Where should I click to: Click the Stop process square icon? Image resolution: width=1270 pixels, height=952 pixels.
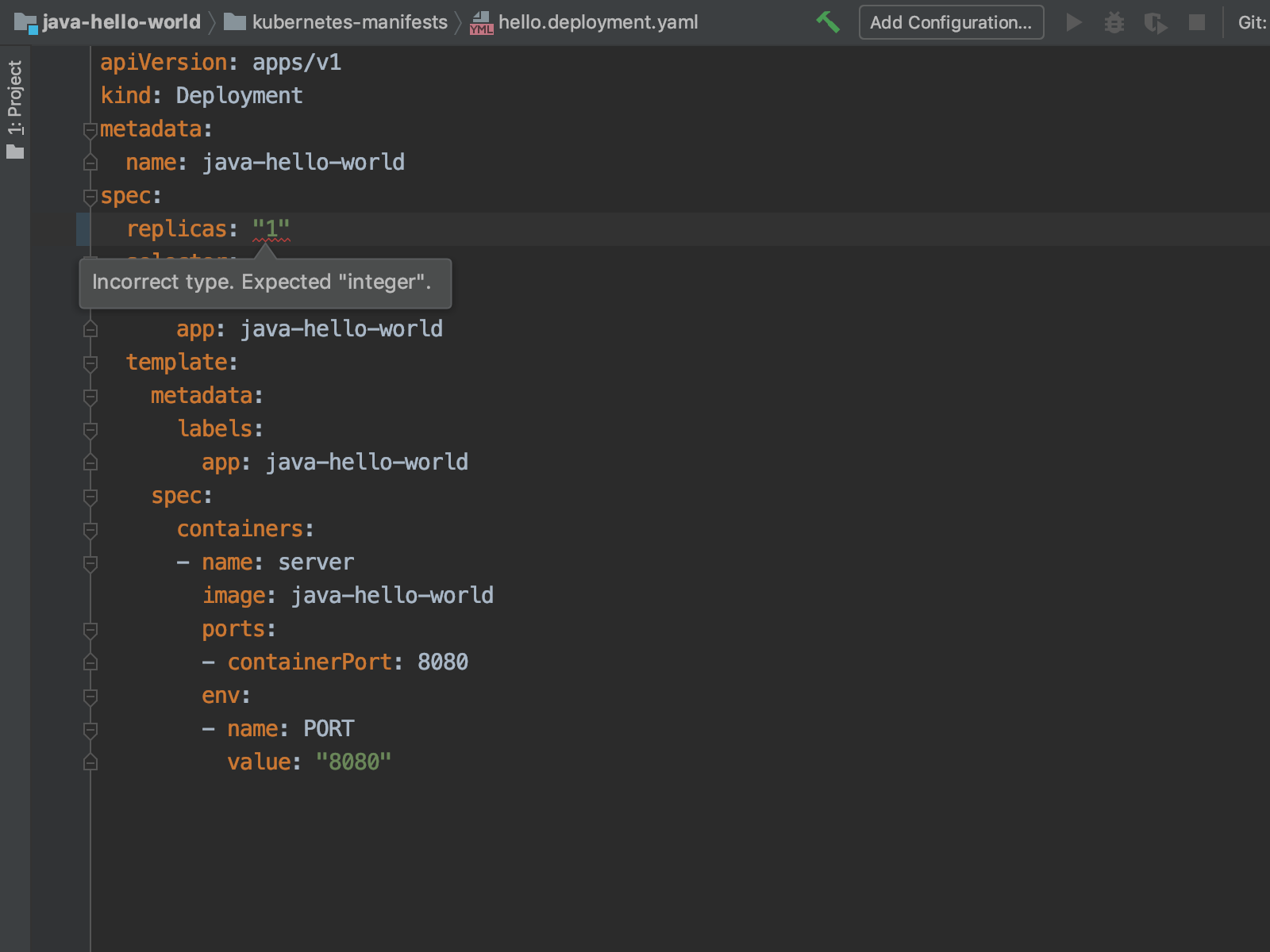click(x=1197, y=21)
